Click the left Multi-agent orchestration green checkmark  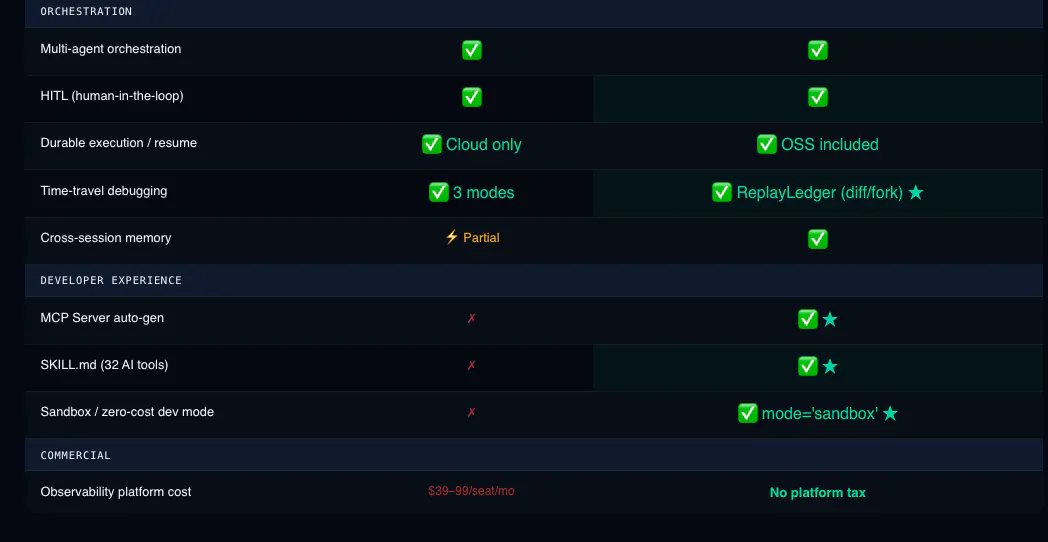click(x=472, y=50)
